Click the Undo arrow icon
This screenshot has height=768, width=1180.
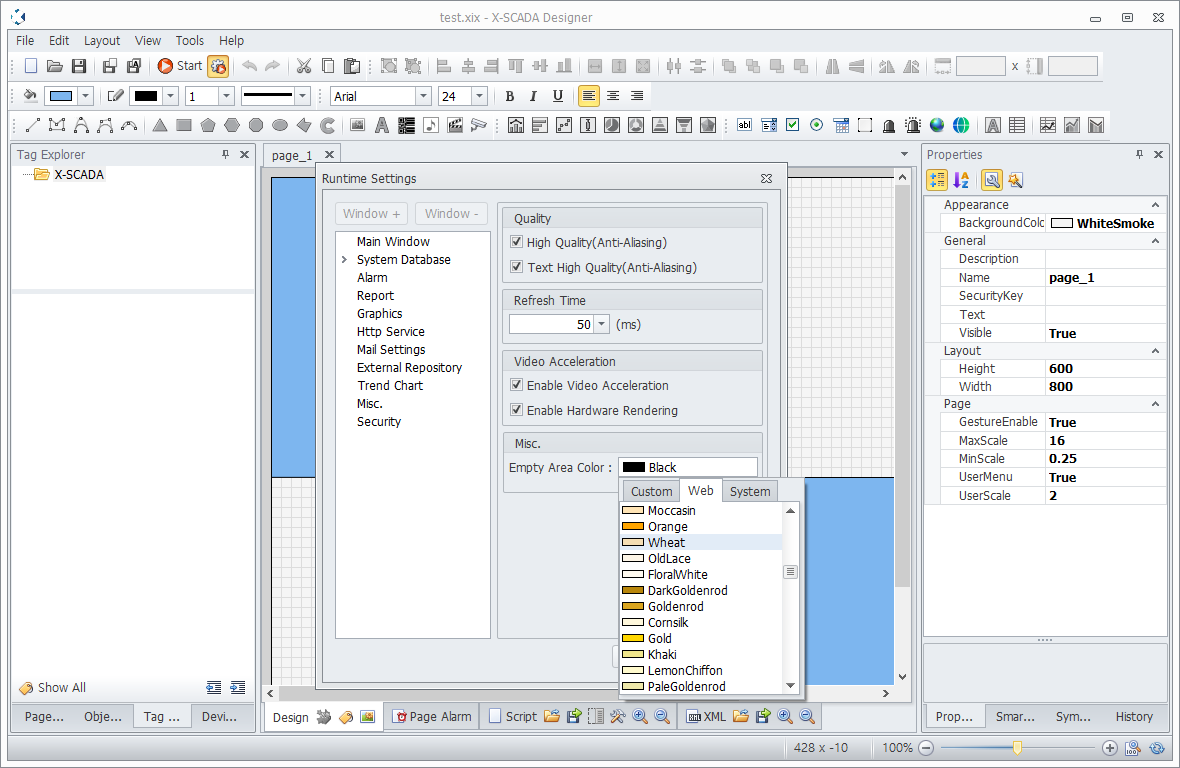point(249,66)
